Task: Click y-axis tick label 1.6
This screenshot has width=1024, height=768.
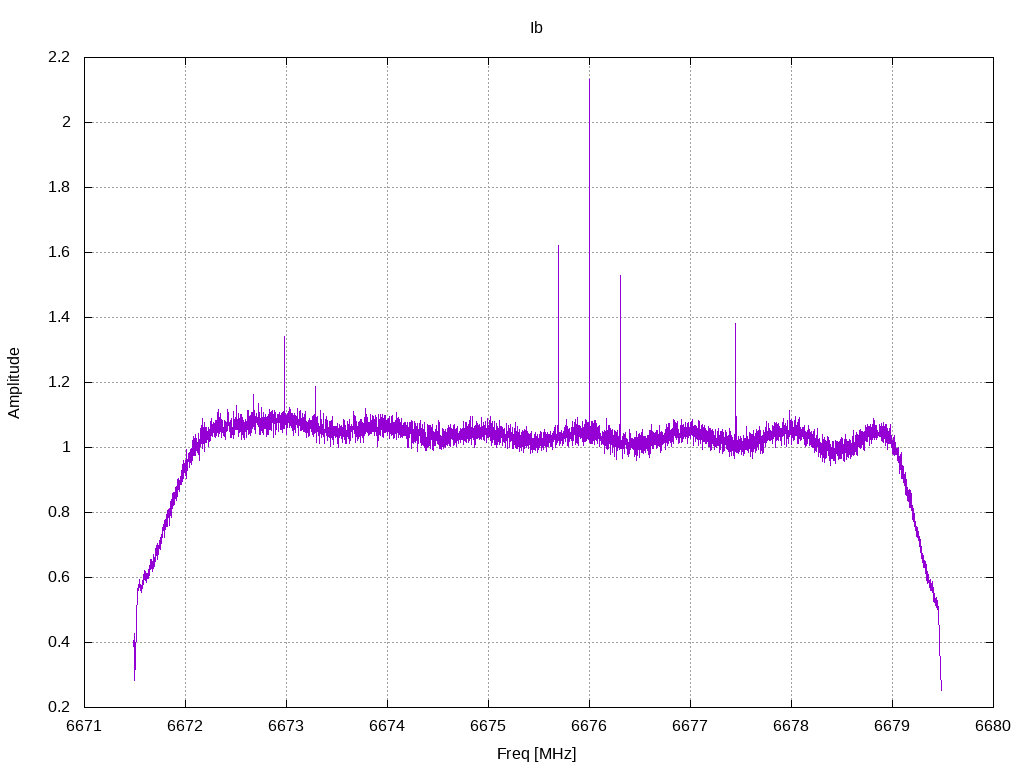Action: point(59,252)
